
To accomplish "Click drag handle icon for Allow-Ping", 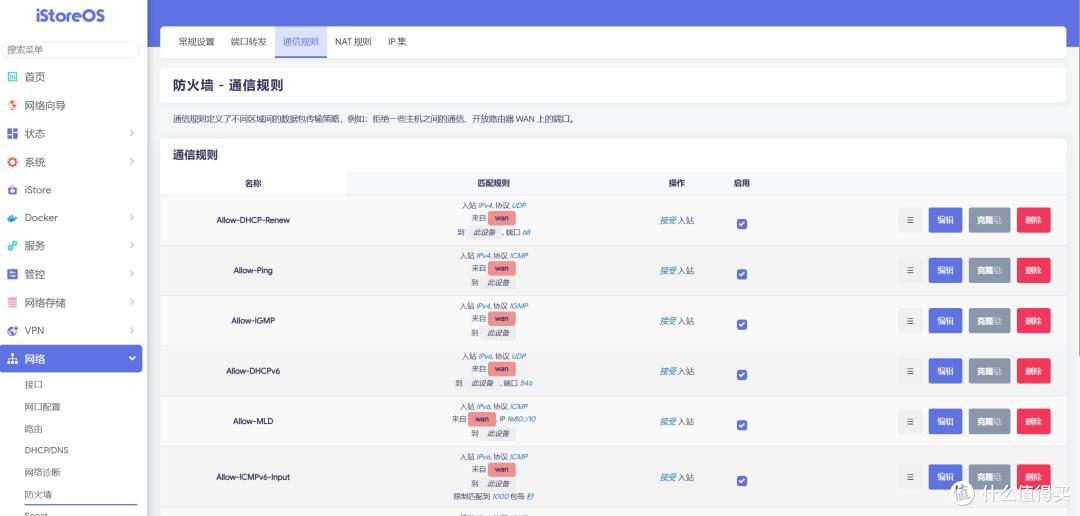I will [x=910, y=271].
